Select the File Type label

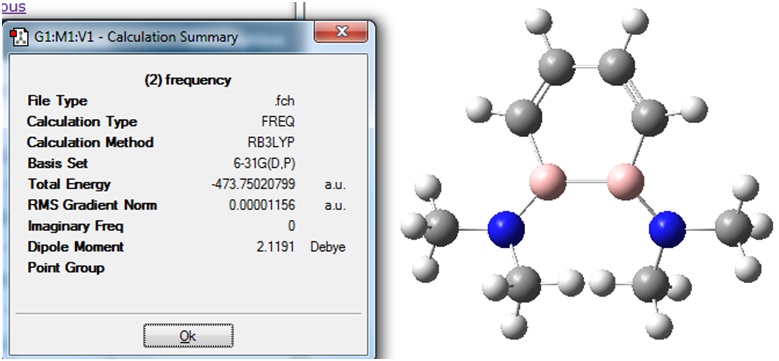click(57, 101)
